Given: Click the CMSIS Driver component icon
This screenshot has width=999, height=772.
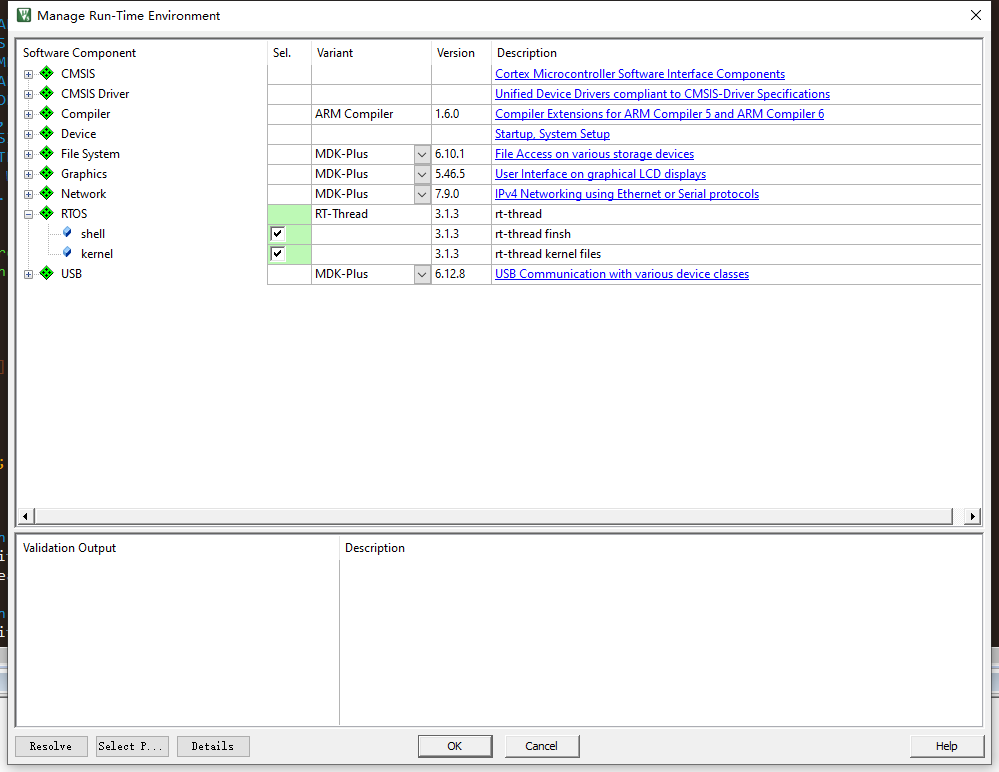Looking at the screenshot, I should tap(46, 93).
